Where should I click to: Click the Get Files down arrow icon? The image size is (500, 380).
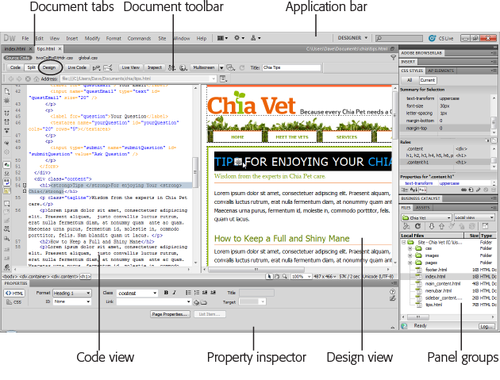431,226
